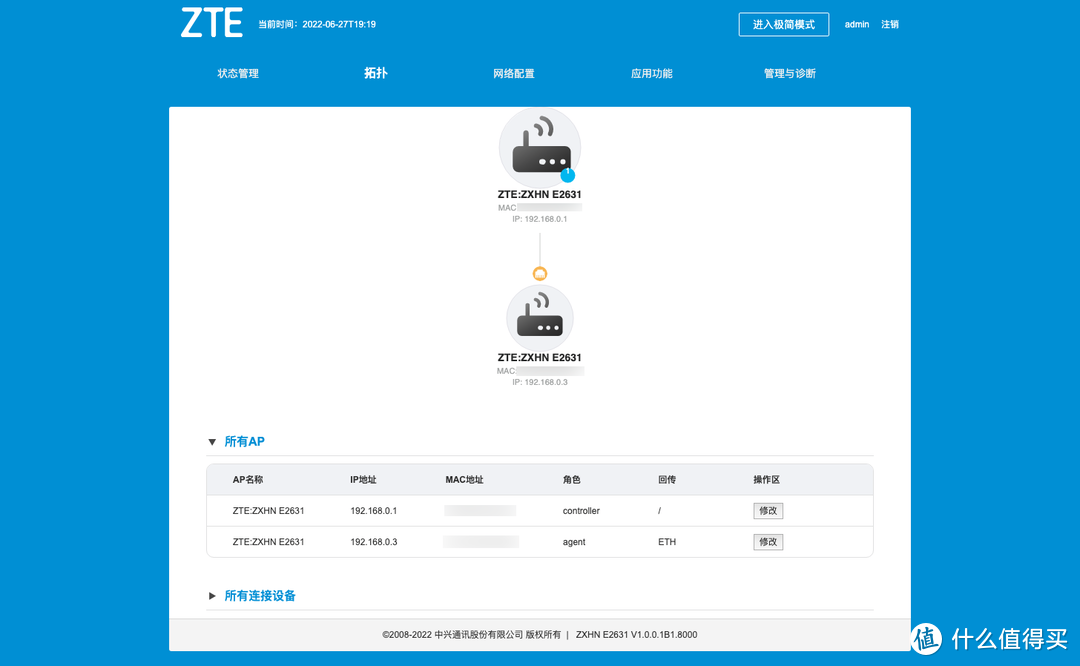Click 修改 for the controller AP row
Viewport: 1080px width, 666px height.
pyautogui.click(x=768, y=510)
